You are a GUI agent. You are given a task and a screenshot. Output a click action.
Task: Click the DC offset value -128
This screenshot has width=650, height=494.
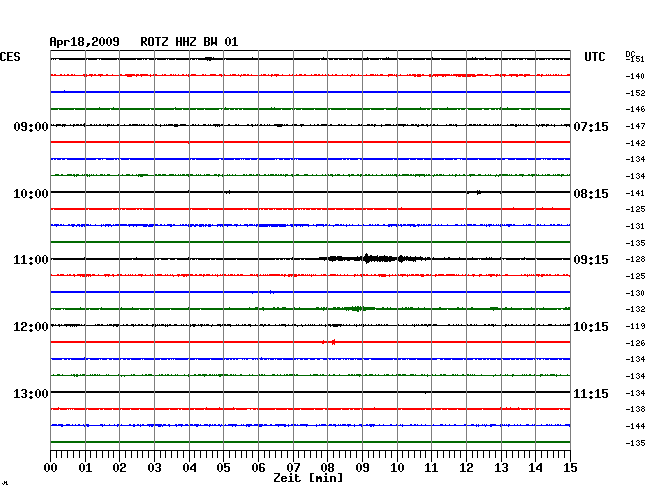tap(635, 259)
